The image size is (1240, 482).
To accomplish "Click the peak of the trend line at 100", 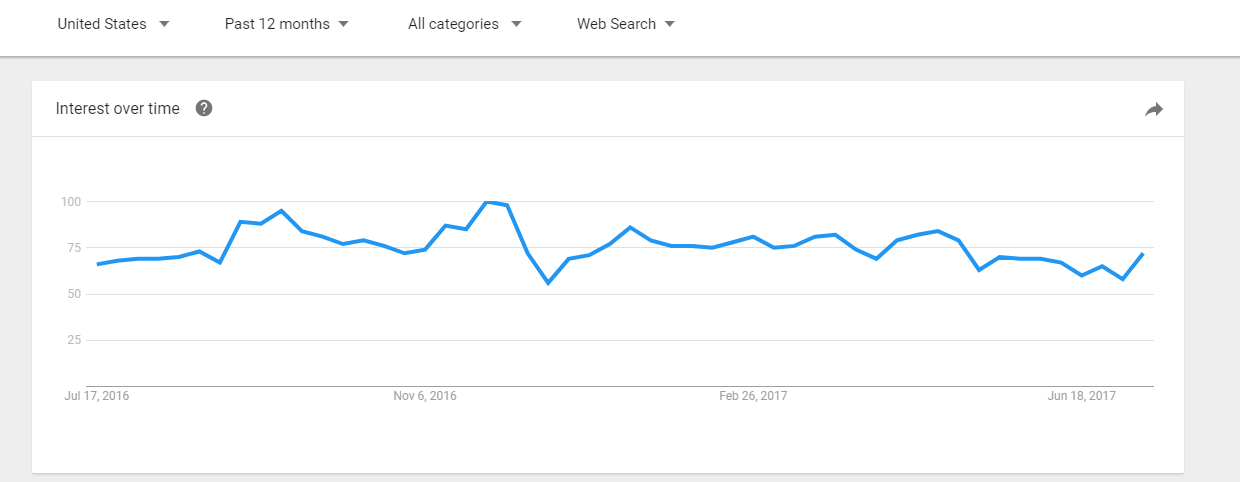I will coord(487,202).
